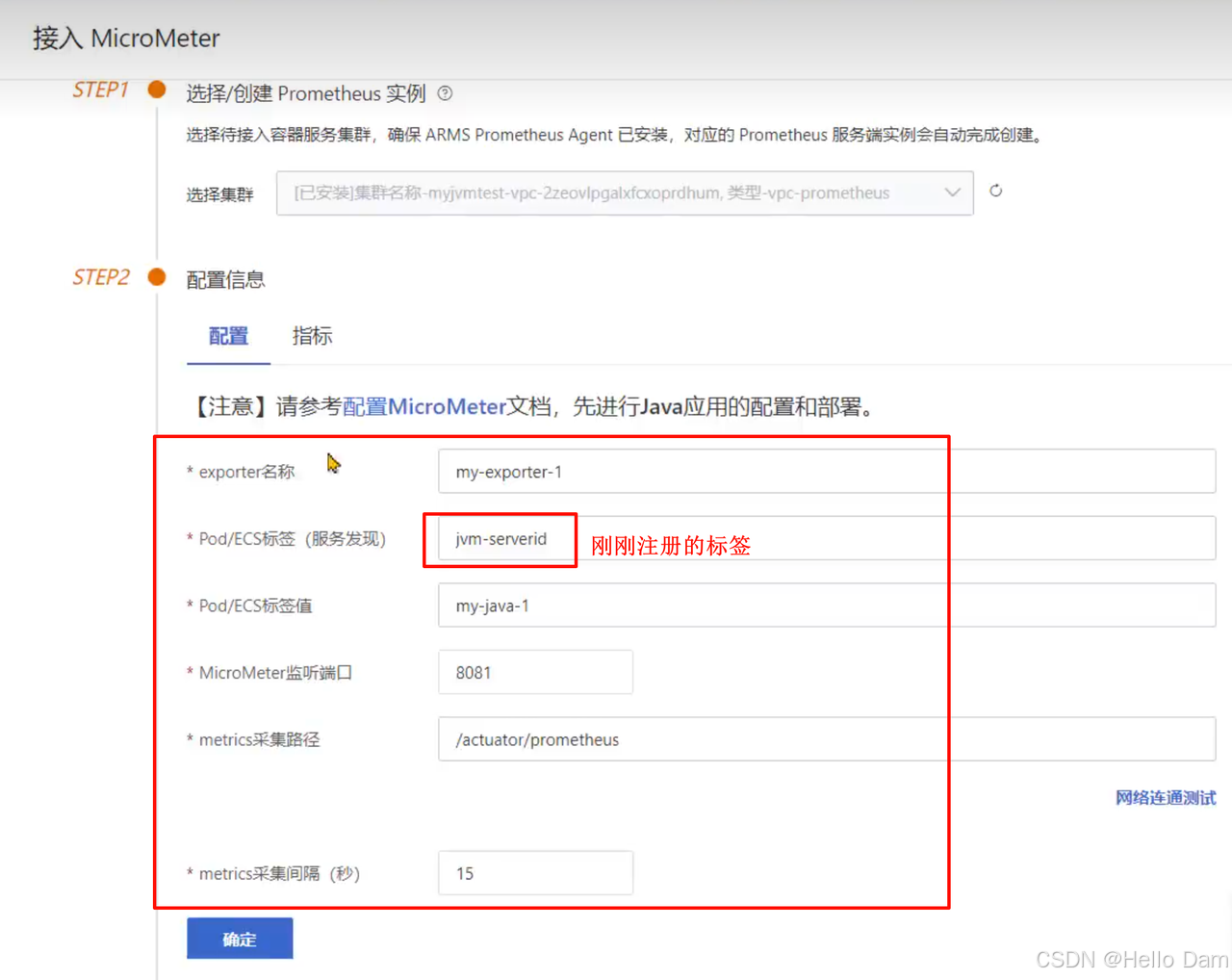Refresh the cluster list with the reload icon

coord(996,191)
